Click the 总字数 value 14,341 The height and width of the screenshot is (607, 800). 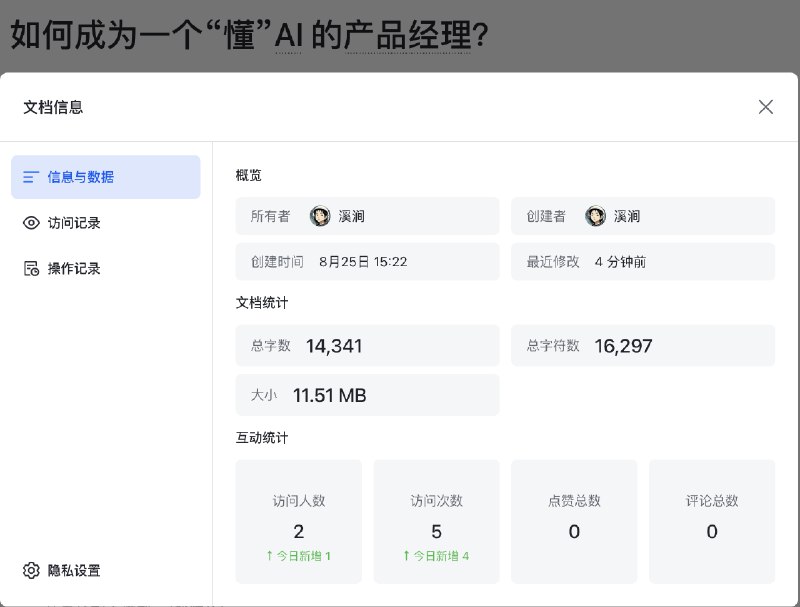[x=334, y=346]
